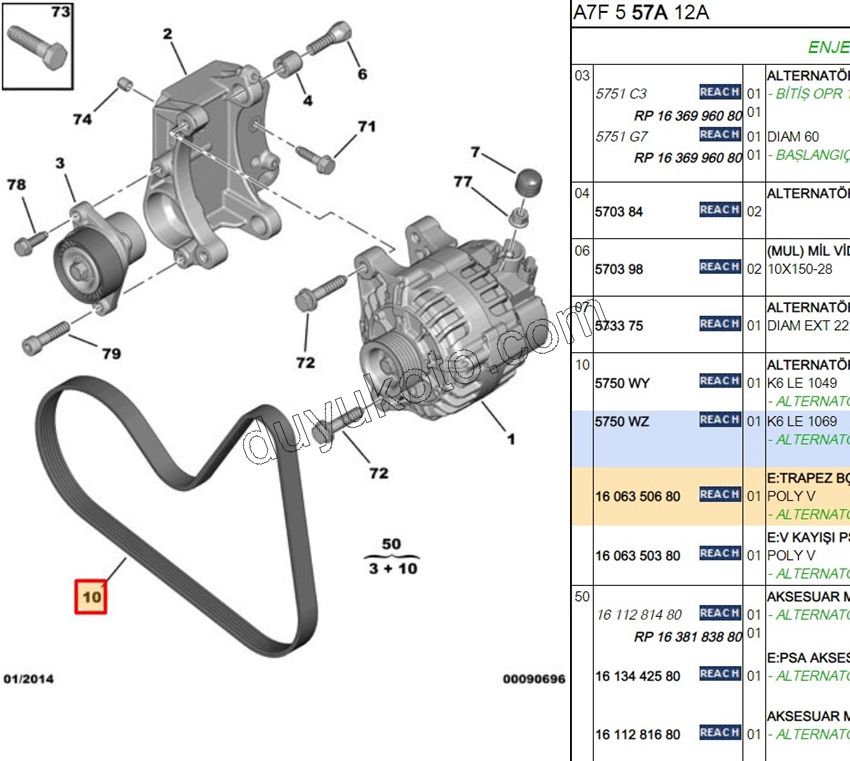850x761 pixels.
Task: Click the REACH icon for part 16 134 425 80
Action: pos(718,675)
